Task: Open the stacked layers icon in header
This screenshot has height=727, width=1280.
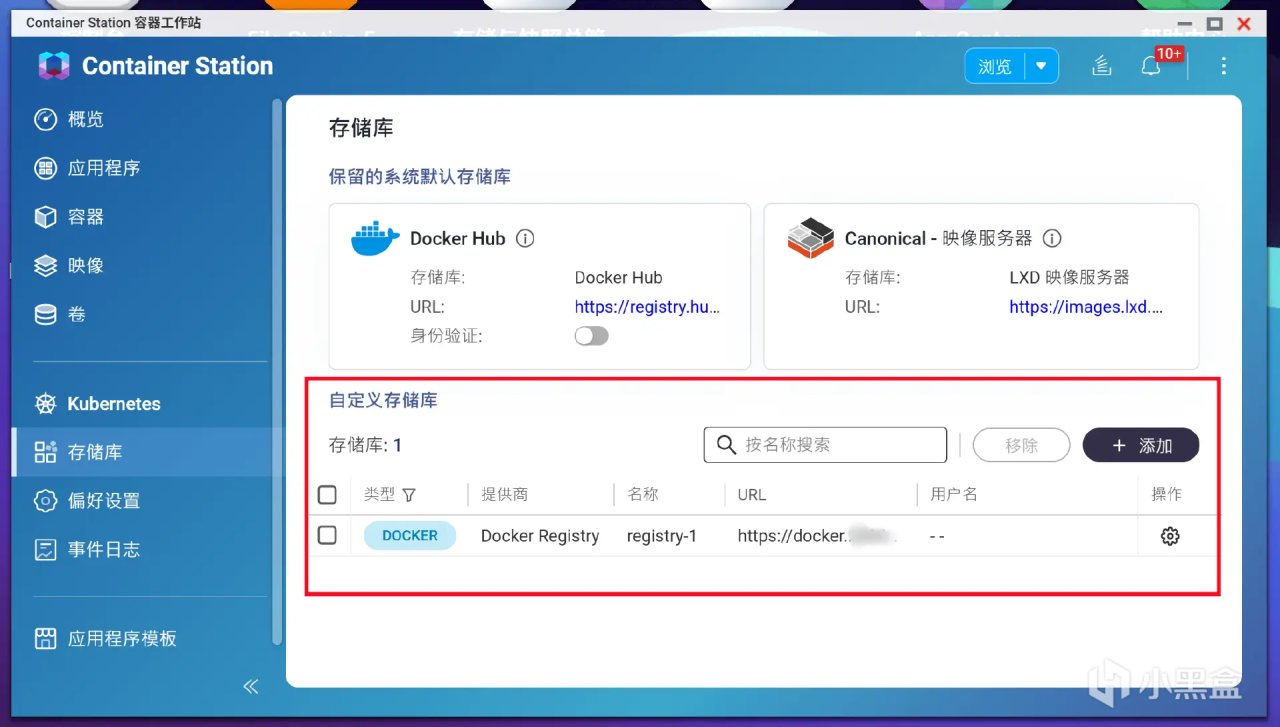Action: pos(1101,66)
